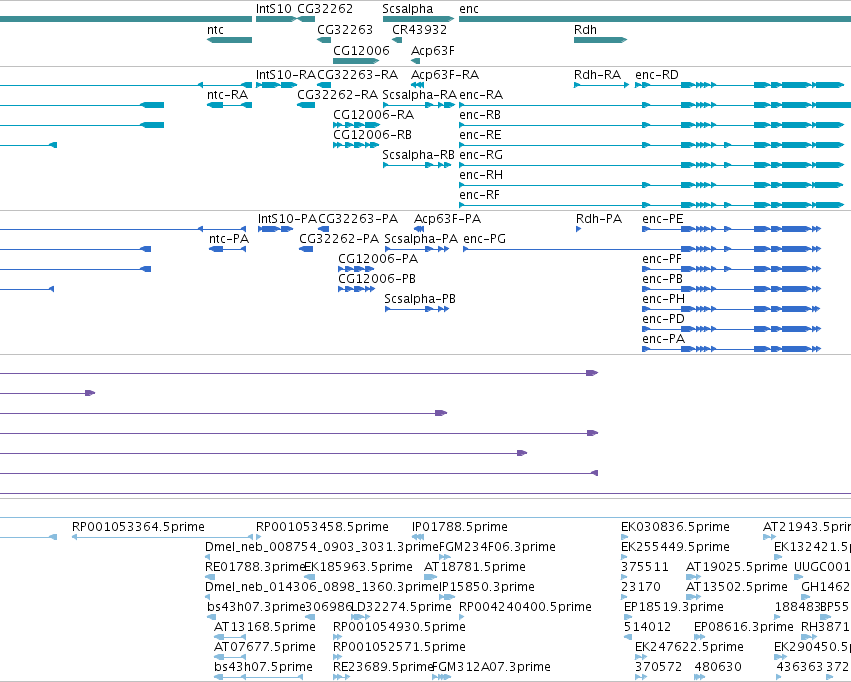The height and width of the screenshot is (682, 851).
Task: Click the EK255449.5prime EST label
Action: 675,547
